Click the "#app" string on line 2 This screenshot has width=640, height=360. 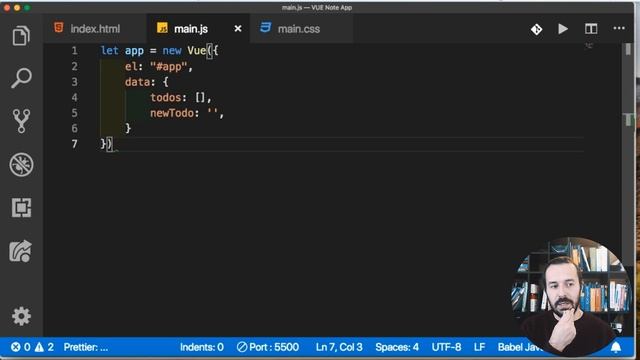168,67
